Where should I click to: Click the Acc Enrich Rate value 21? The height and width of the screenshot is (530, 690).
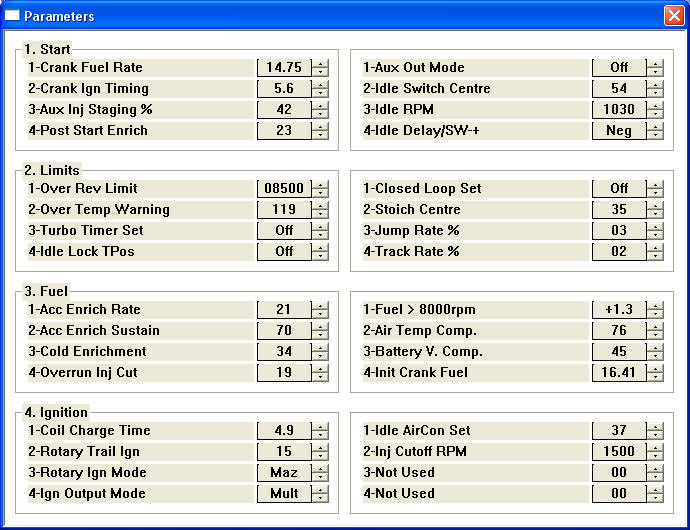(284, 310)
